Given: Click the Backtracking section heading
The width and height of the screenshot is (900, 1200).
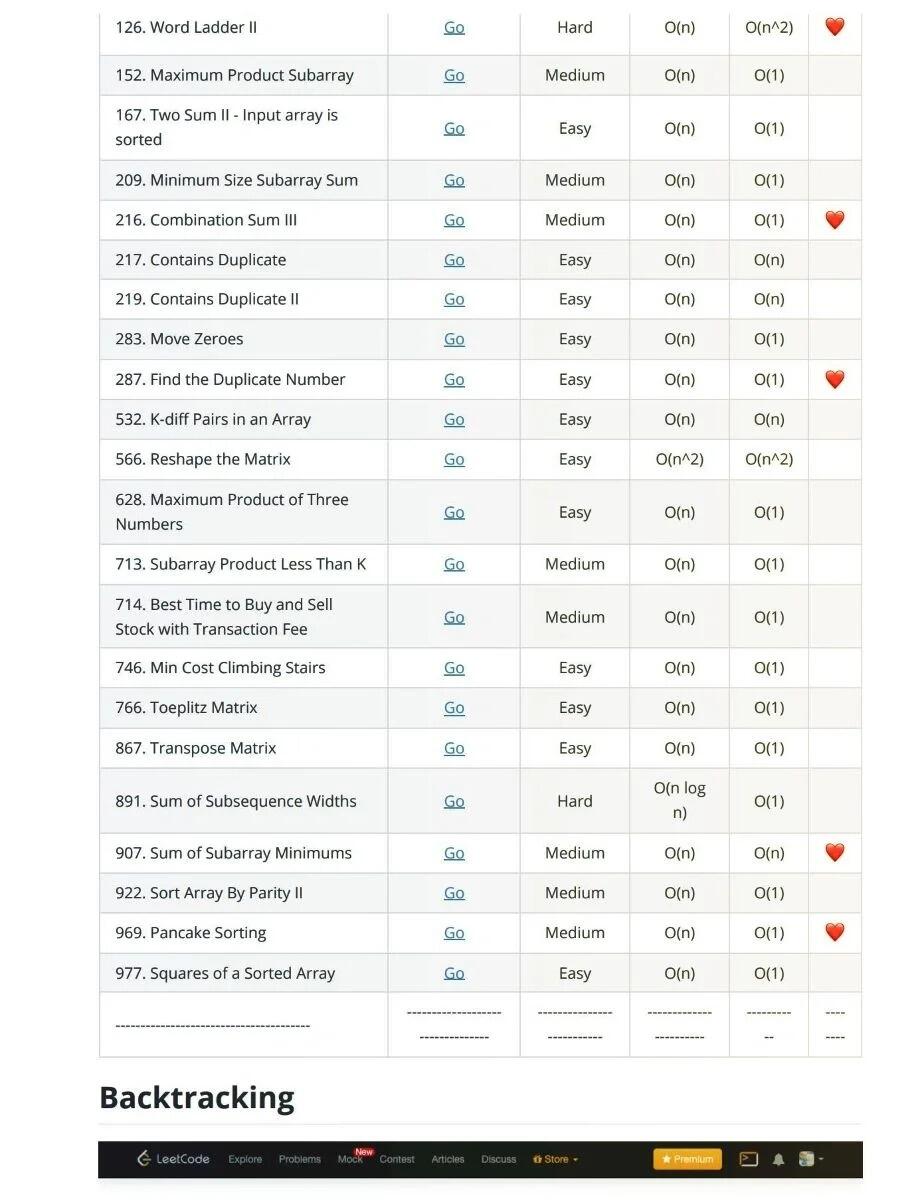Looking at the screenshot, I should [197, 1097].
